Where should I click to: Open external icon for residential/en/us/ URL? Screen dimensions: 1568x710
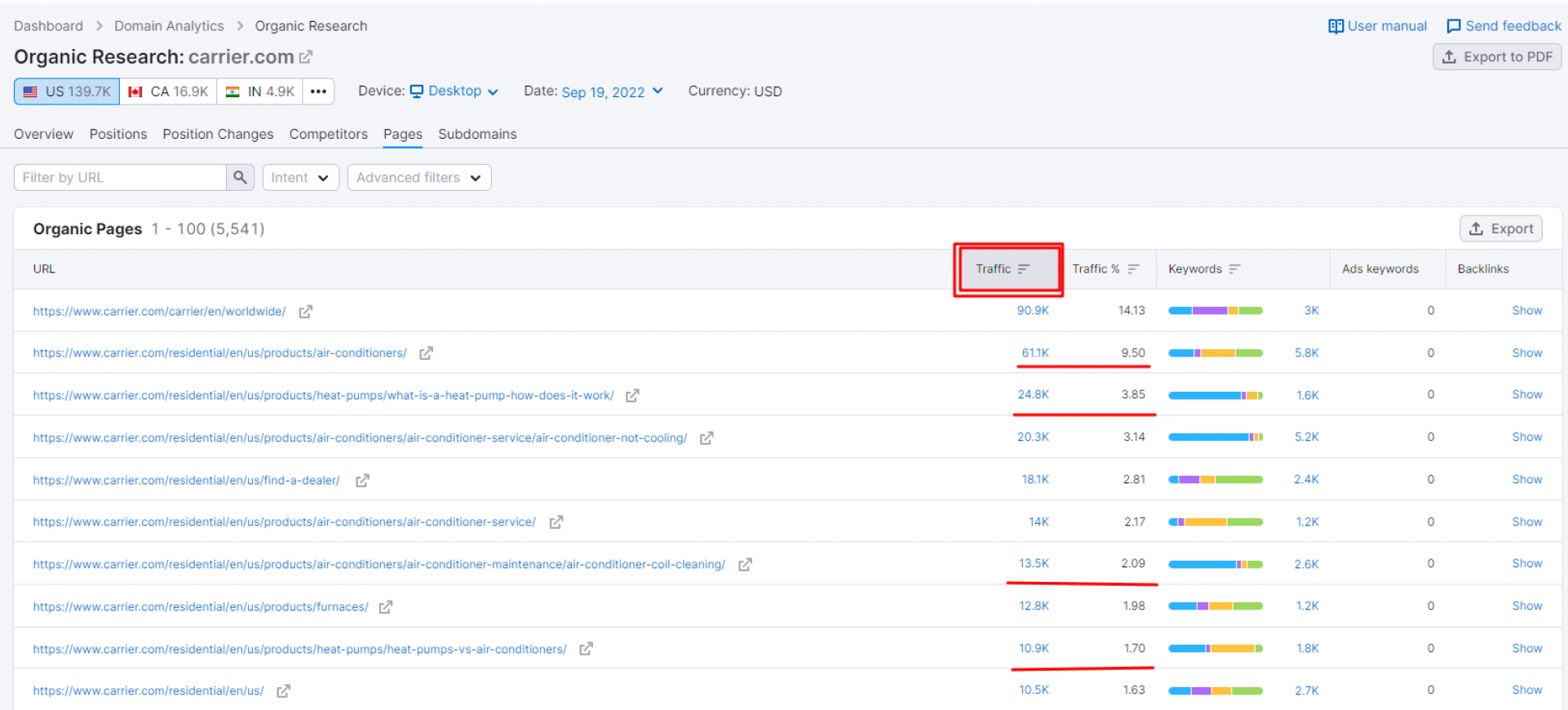coord(283,691)
